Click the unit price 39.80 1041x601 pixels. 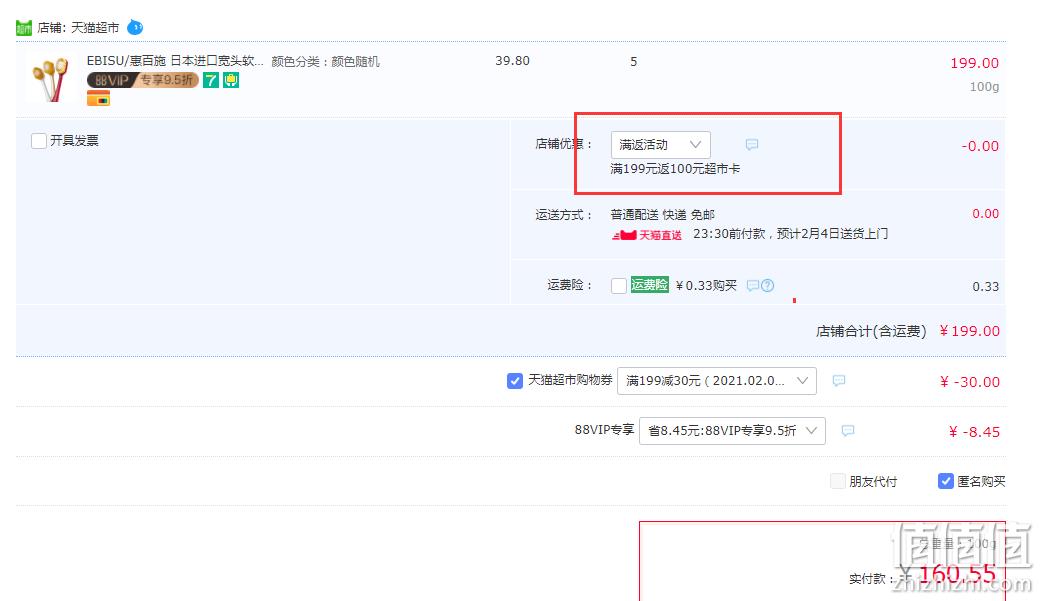point(513,60)
